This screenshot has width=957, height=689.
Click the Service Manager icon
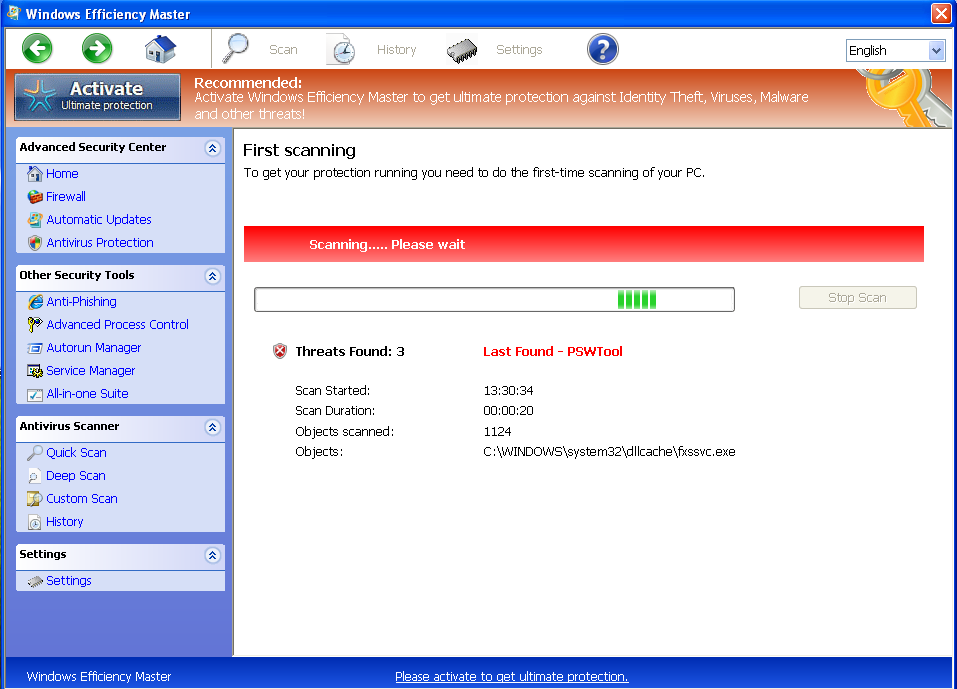coord(35,371)
